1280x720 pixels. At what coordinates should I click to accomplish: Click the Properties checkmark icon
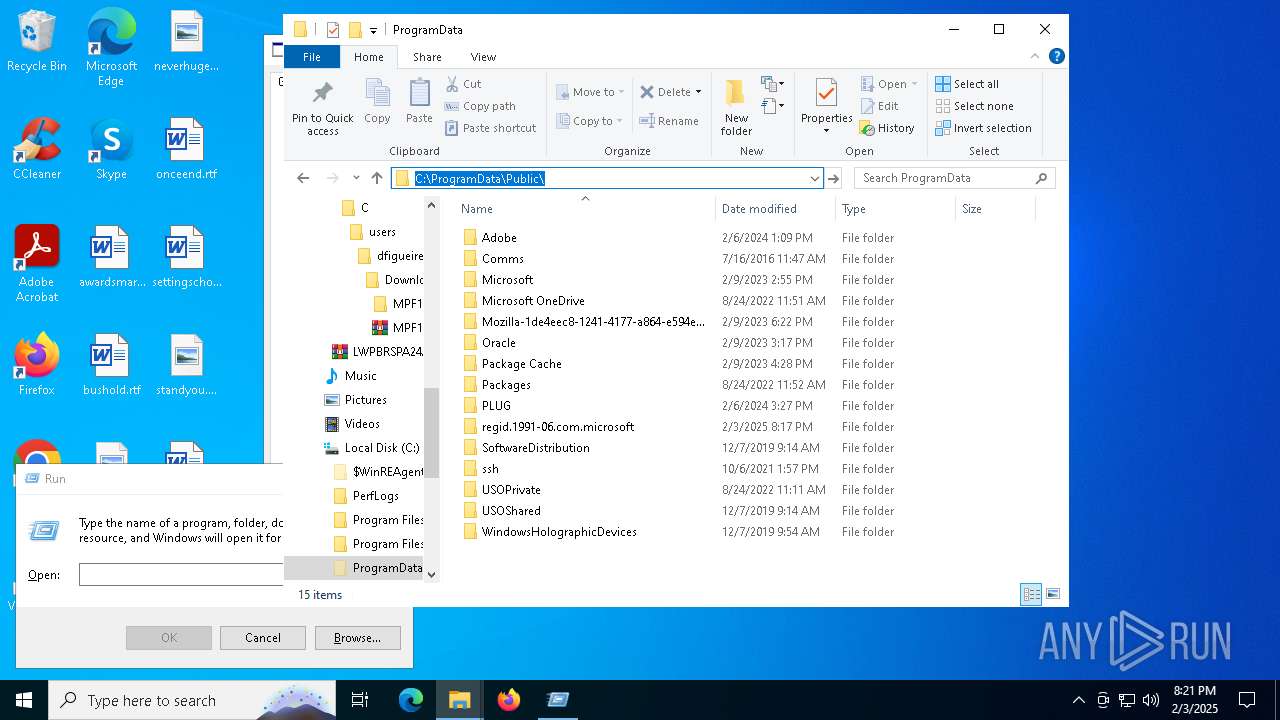click(826, 93)
